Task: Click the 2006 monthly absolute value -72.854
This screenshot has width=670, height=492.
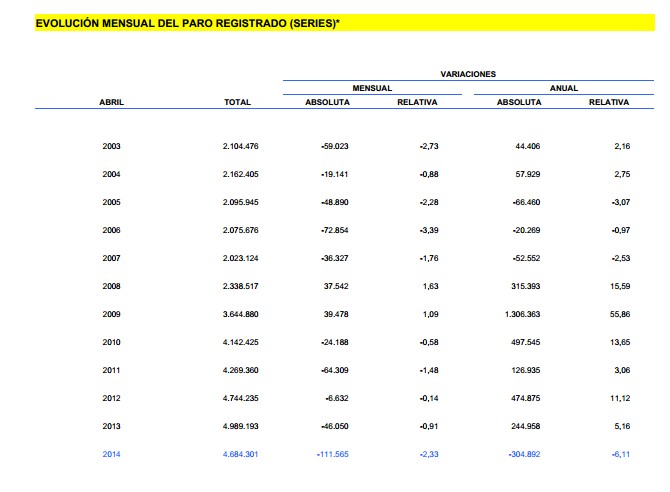Action: tap(332, 231)
